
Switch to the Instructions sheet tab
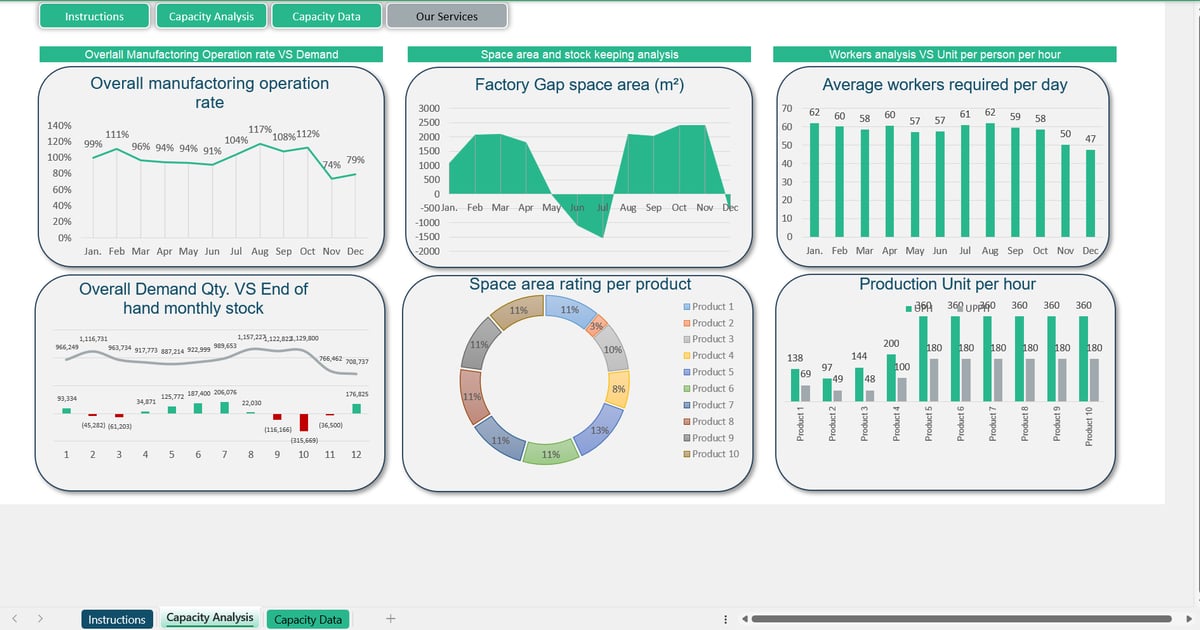(x=117, y=619)
